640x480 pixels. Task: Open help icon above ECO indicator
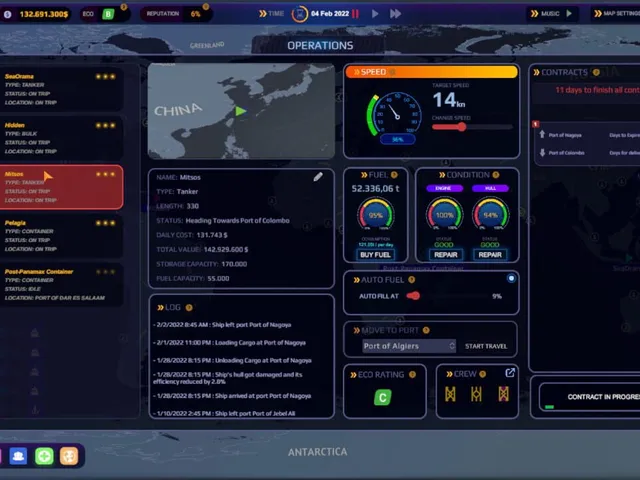[x=124, y=7]
